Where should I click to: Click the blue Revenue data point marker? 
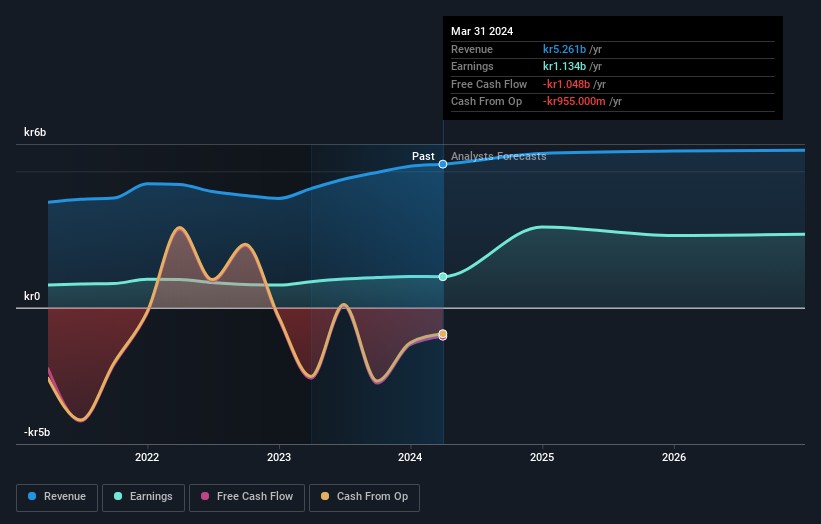click(443, 164)
